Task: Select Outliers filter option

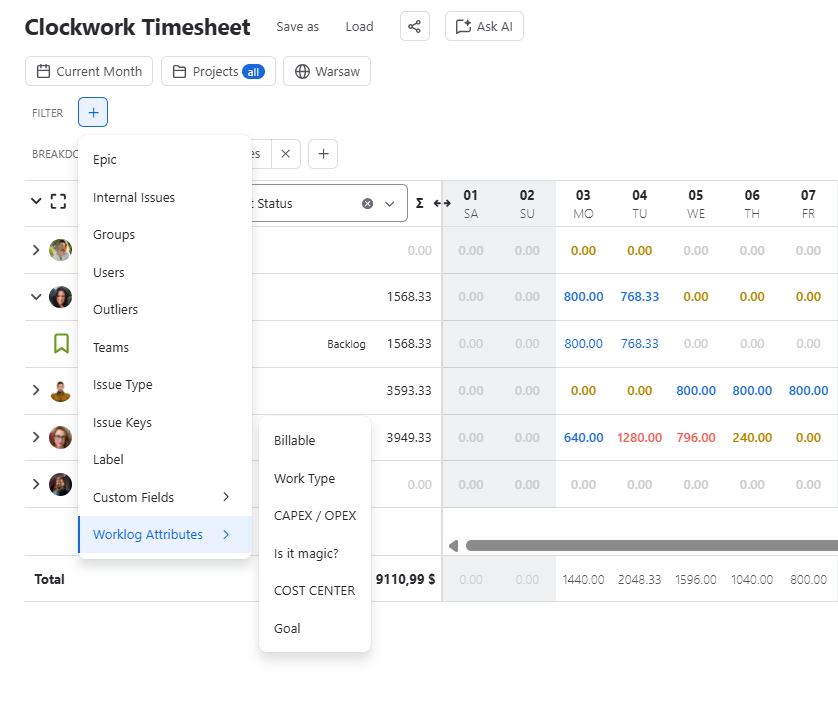Action: [165, 309]
